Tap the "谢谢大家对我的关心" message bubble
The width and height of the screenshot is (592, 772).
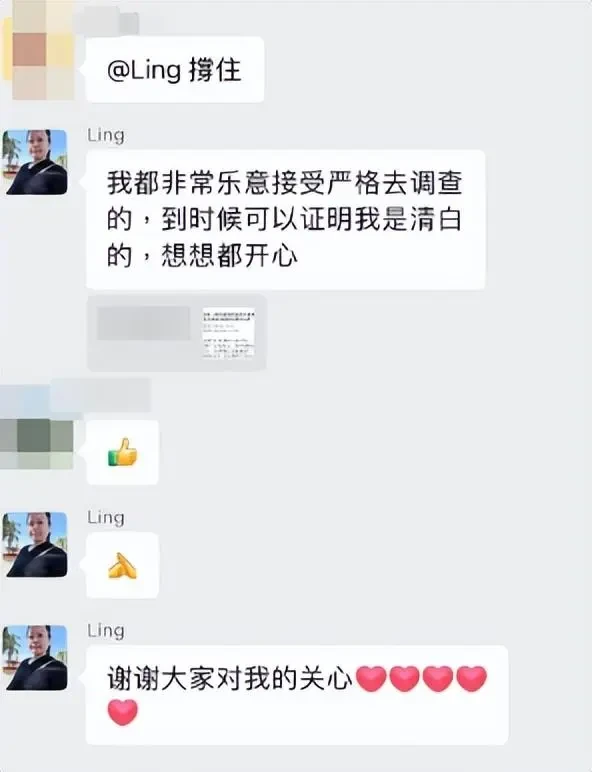pyautogui.click(x=297, y=695)
